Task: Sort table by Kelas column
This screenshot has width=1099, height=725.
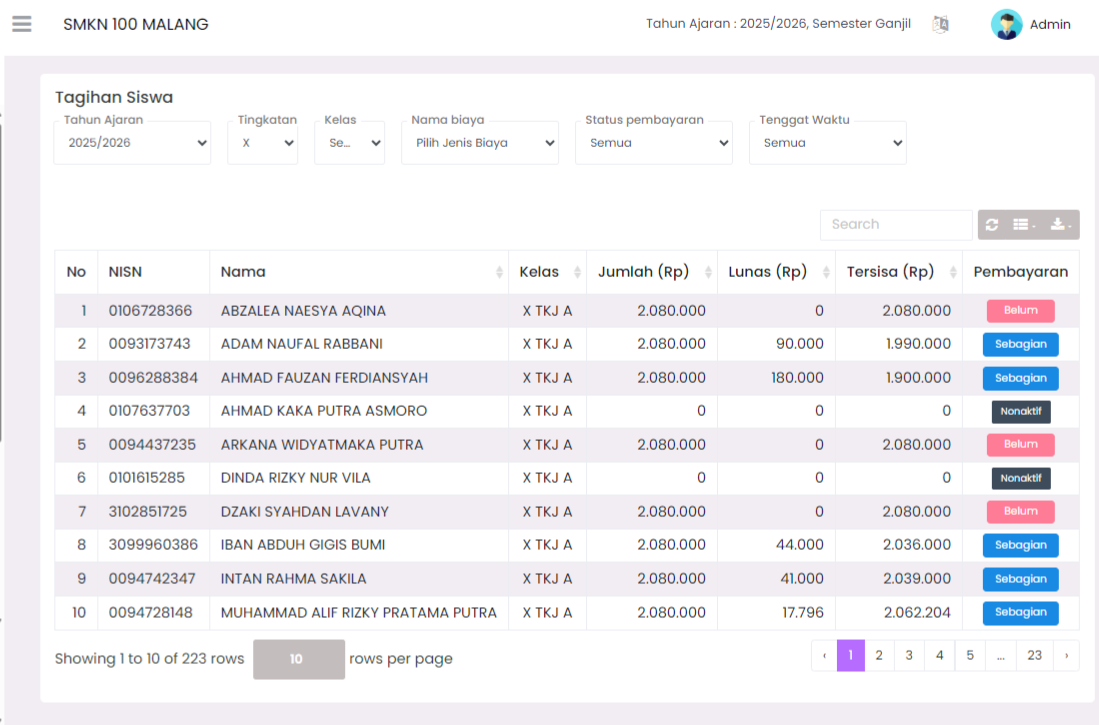Action: point(547,272)
